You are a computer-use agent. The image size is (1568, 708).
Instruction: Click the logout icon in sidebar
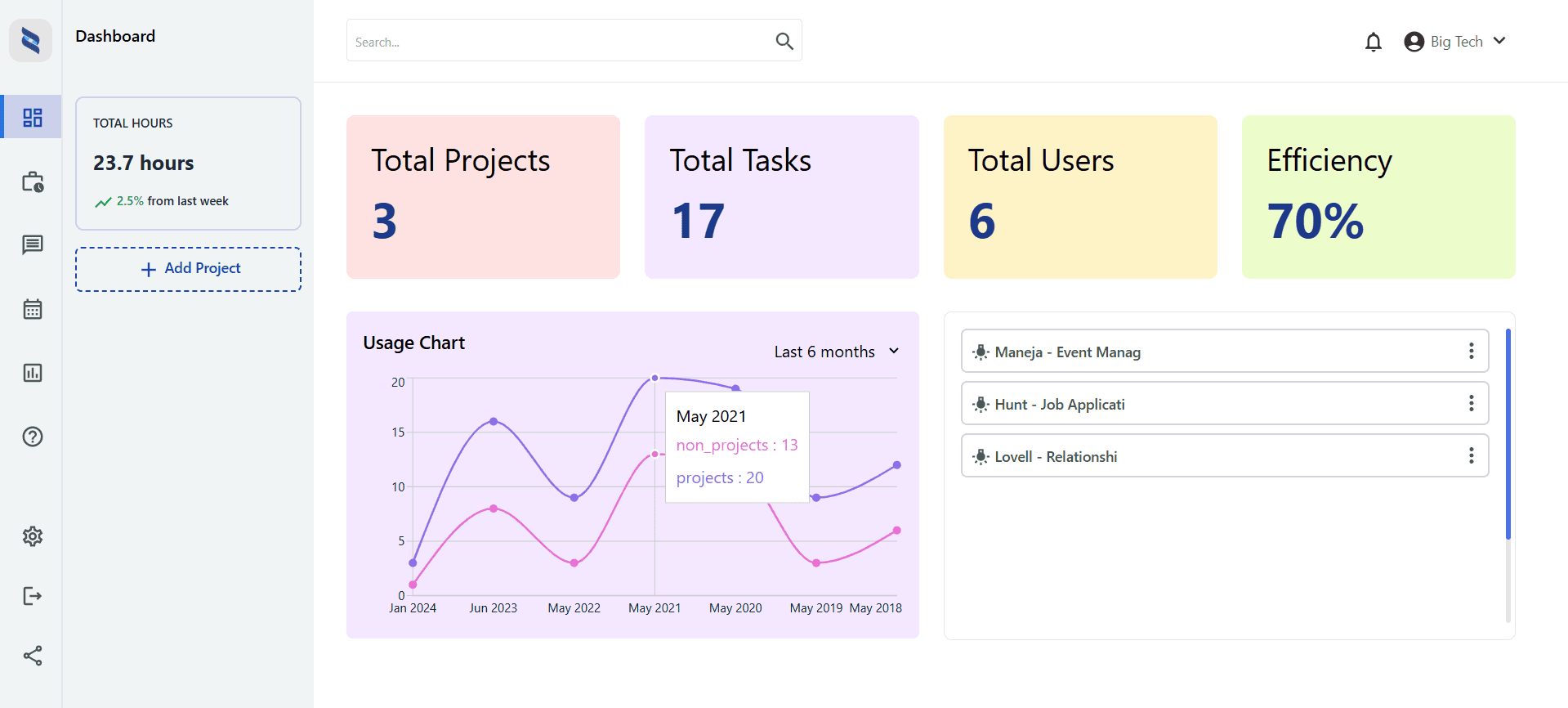click(33, 596)
